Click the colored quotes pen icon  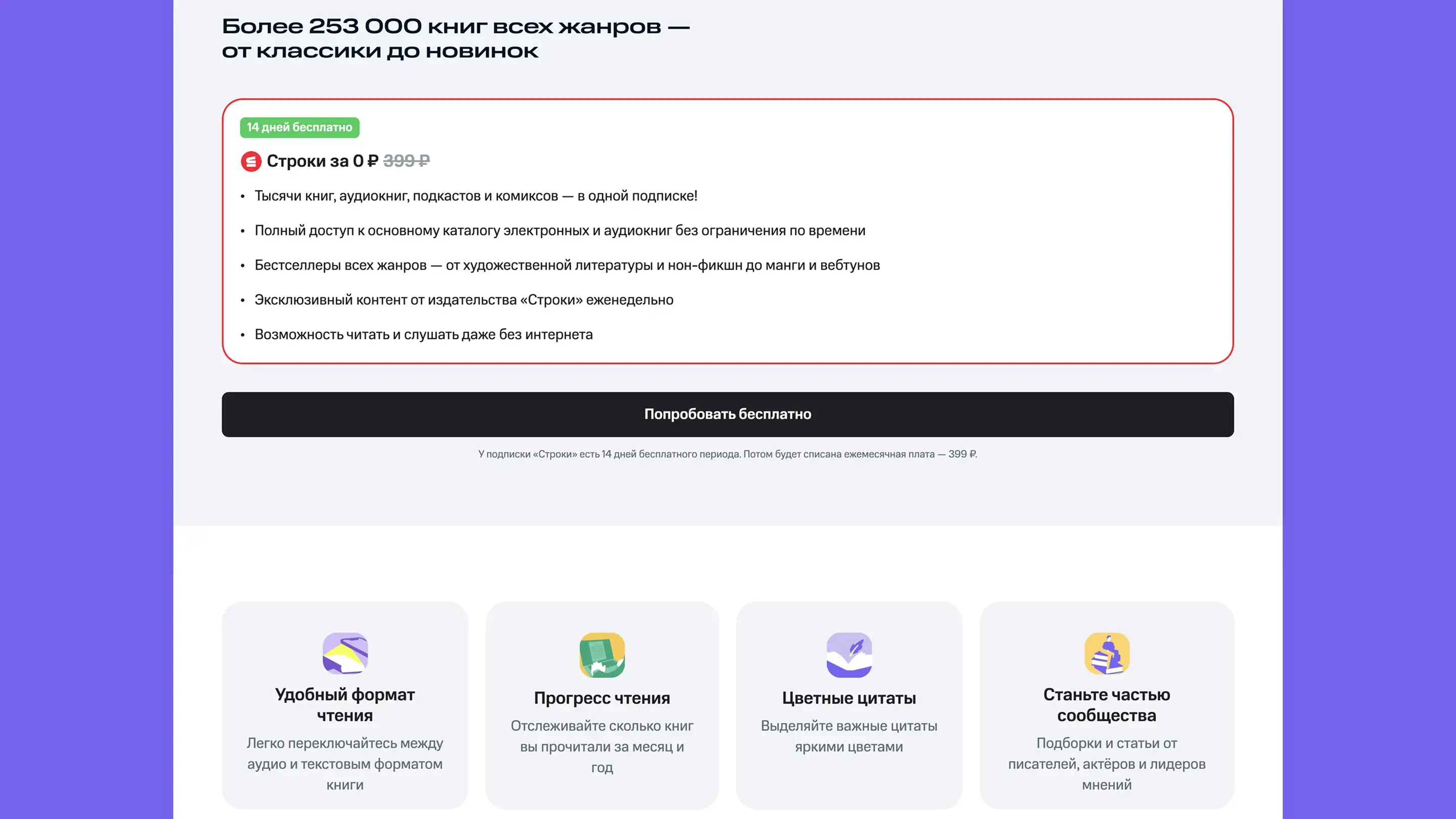[849, 655]
